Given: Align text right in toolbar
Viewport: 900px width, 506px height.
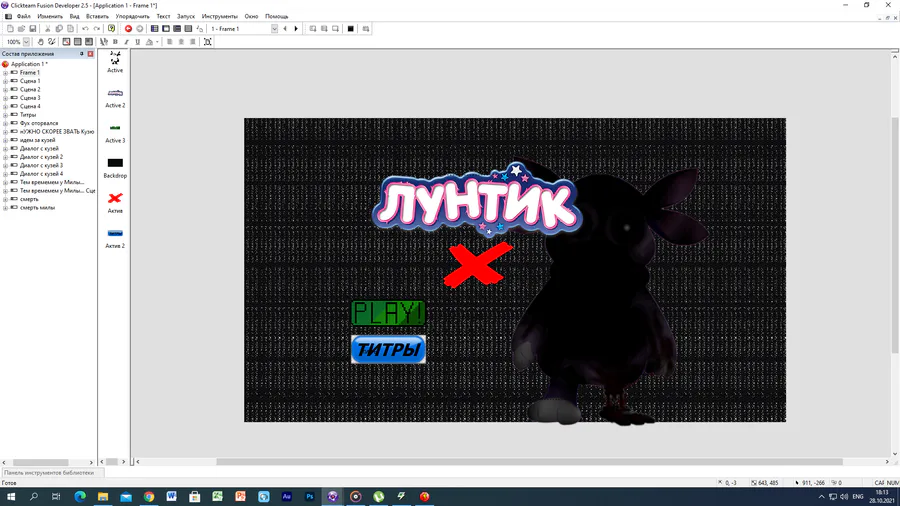Looking at the screenshot, I should [193, 42].
